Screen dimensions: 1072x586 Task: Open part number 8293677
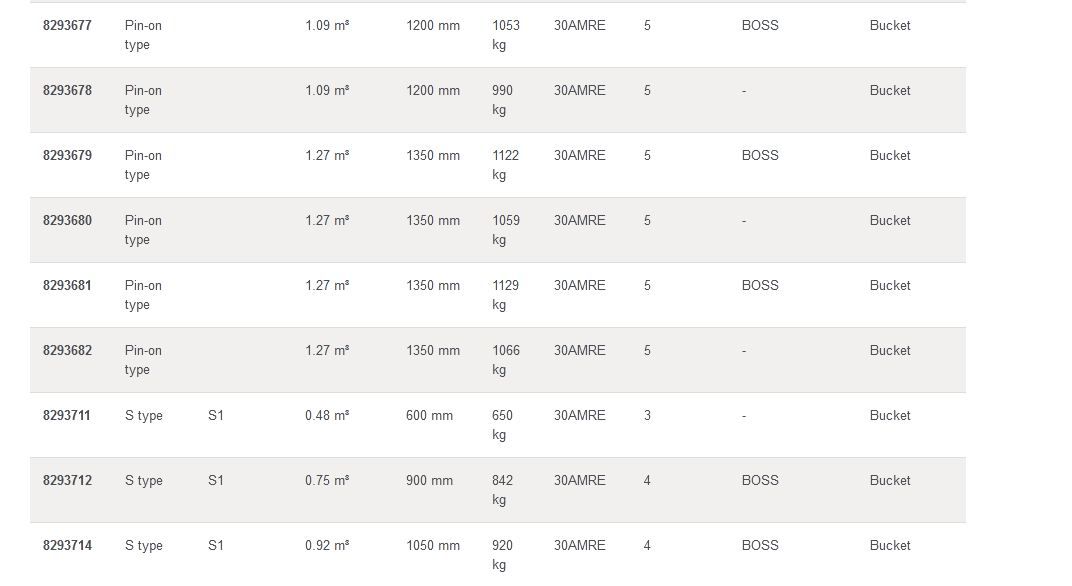[x=67, y=26]
